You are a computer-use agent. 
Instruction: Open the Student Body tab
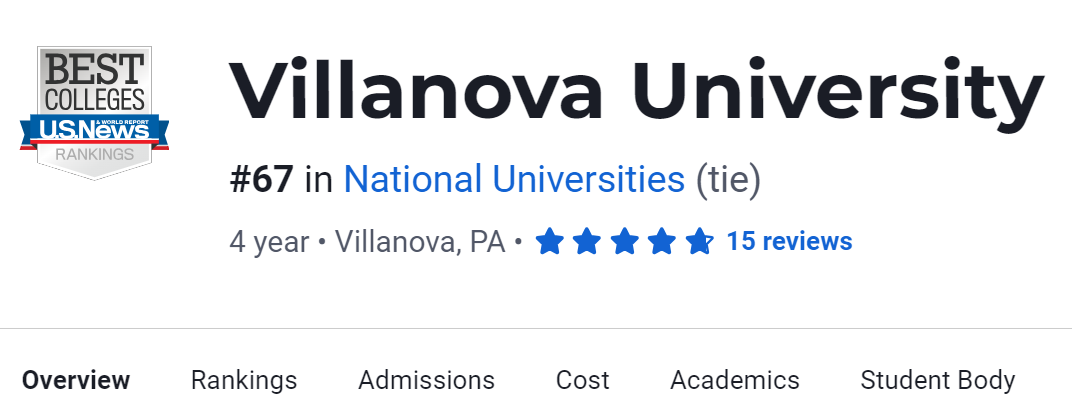coord(937,380)
